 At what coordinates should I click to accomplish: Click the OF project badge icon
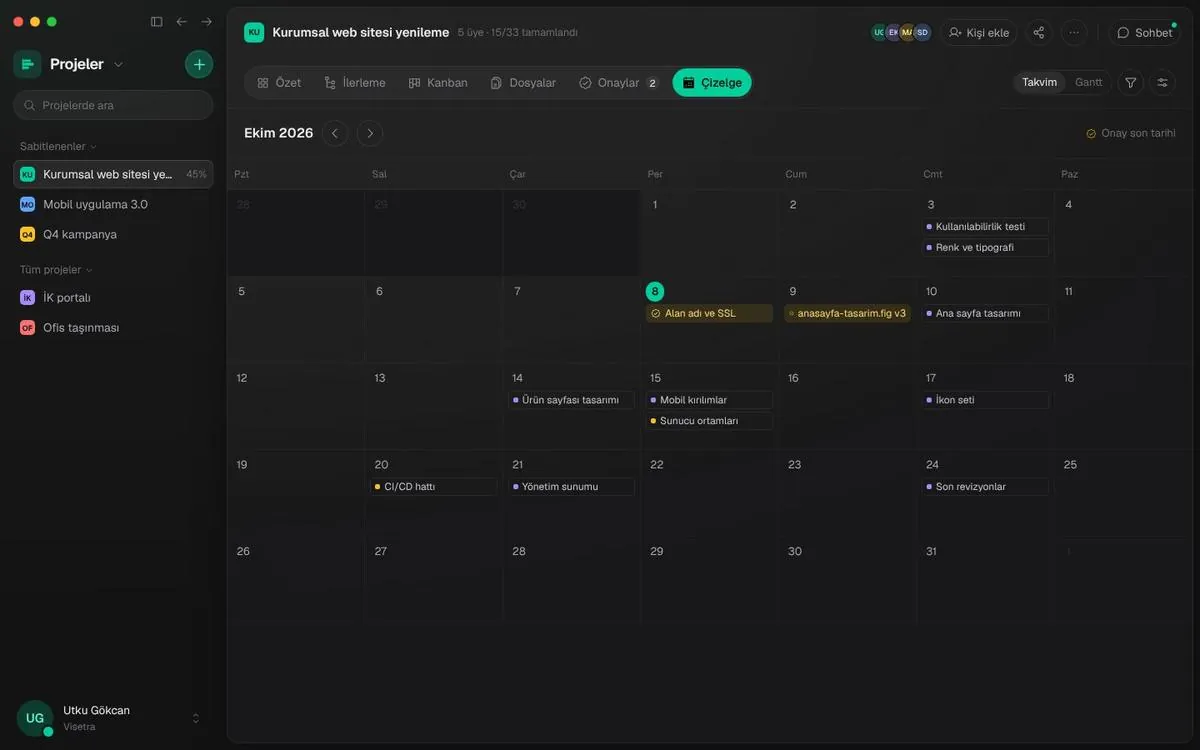[27, 328]
